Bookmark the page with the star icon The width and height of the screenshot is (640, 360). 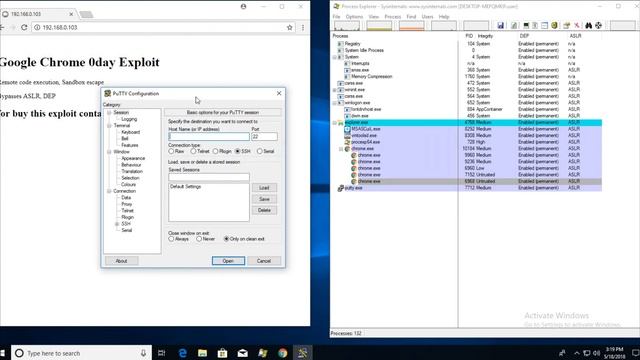[289, 27]
